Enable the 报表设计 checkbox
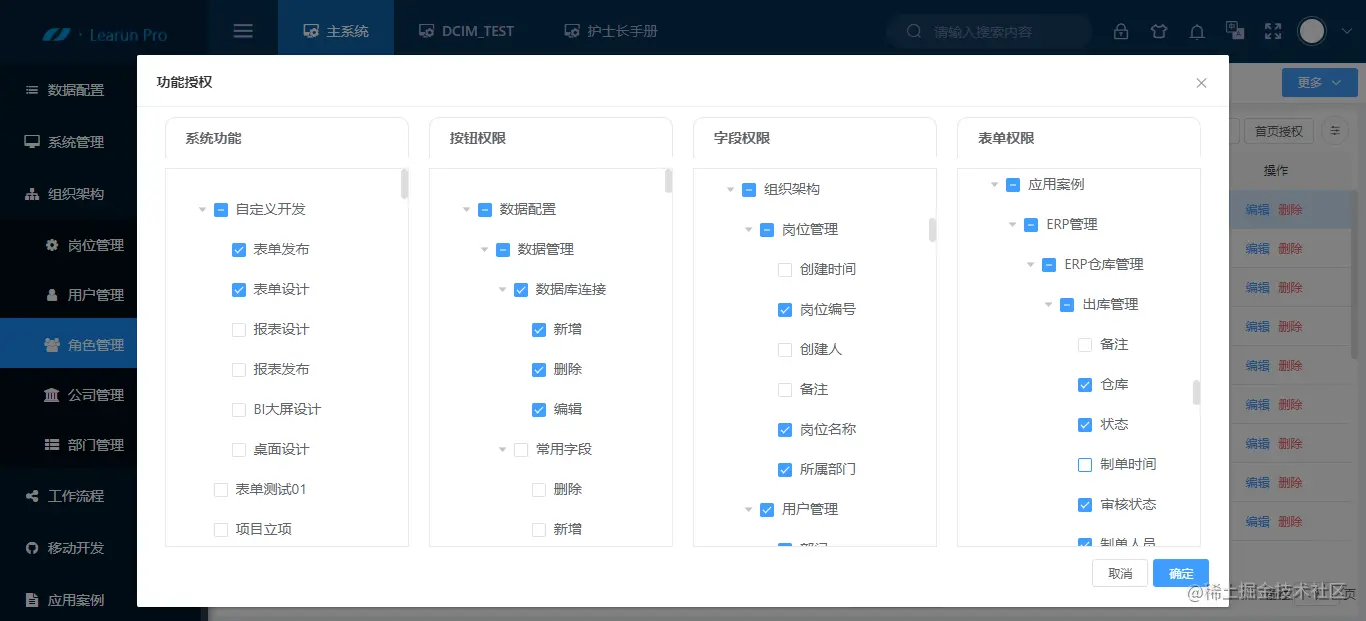The width and height of the screenshot is (1366, 621). pyautogui.click(x=238, y=329)
